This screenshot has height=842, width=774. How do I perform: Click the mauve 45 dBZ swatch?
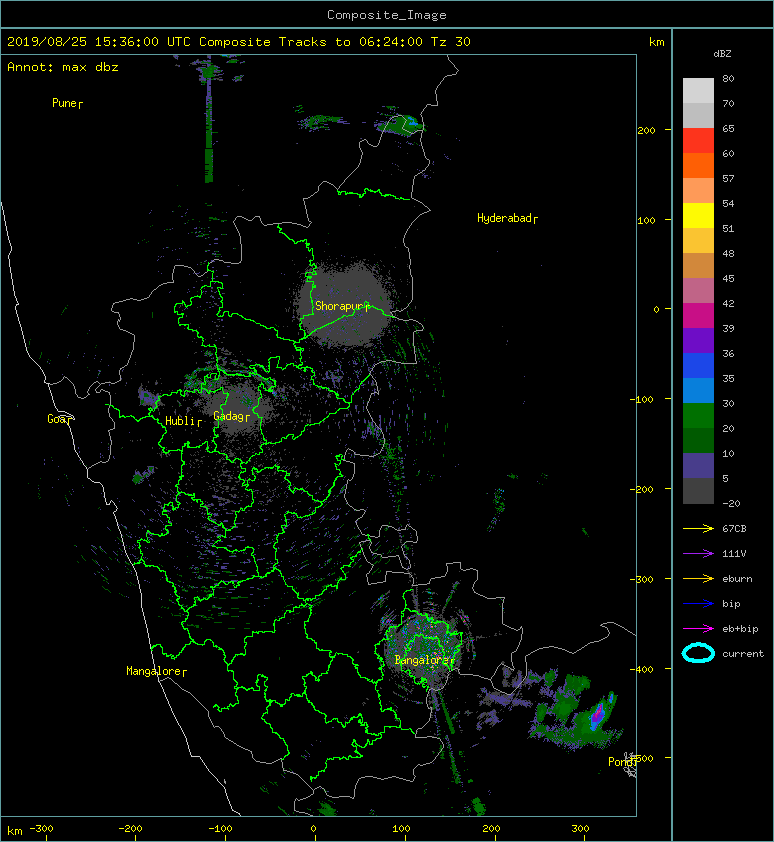click(698, 291)
